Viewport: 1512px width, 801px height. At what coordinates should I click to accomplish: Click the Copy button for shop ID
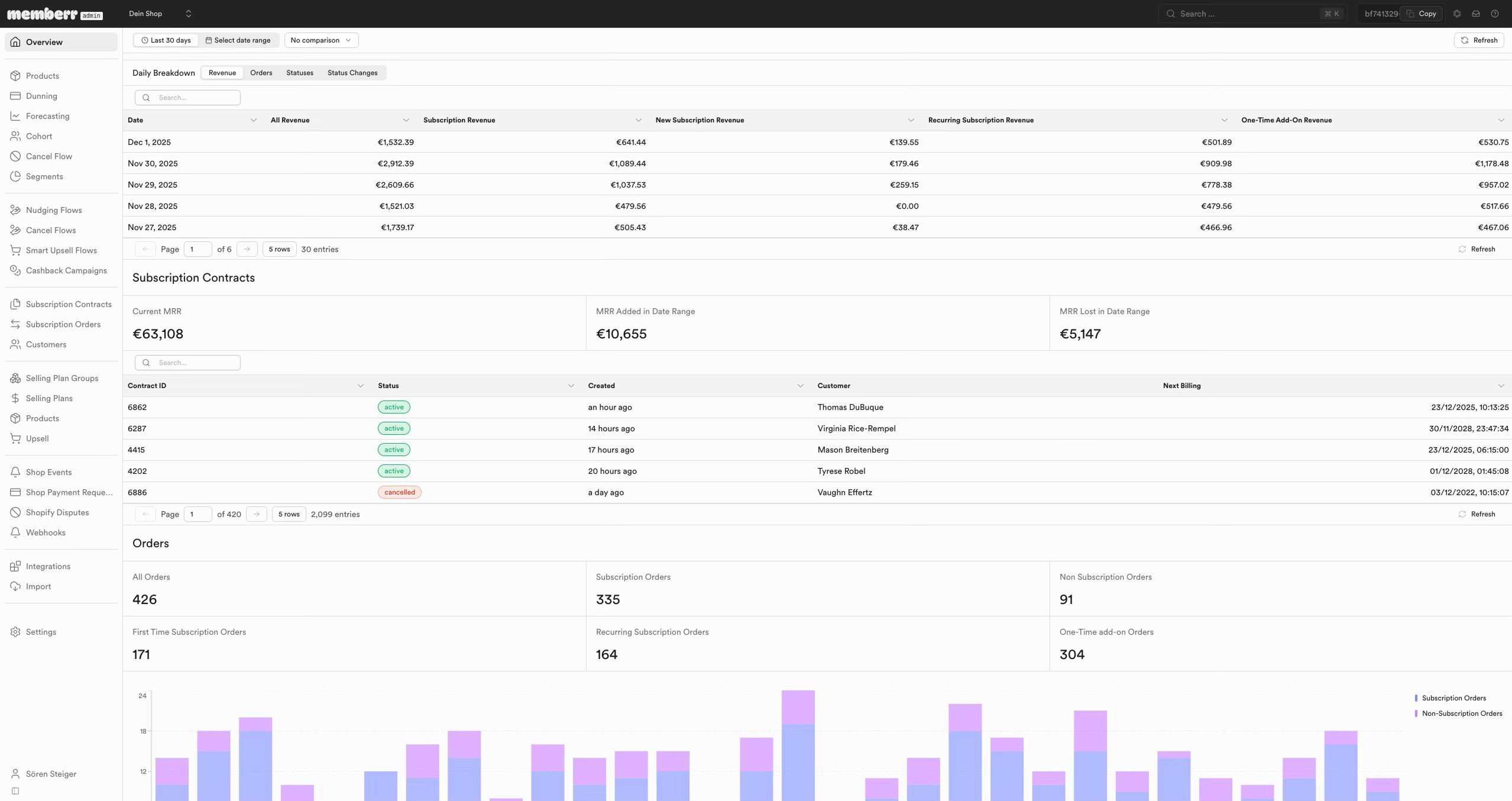[x=1422, y=14]
